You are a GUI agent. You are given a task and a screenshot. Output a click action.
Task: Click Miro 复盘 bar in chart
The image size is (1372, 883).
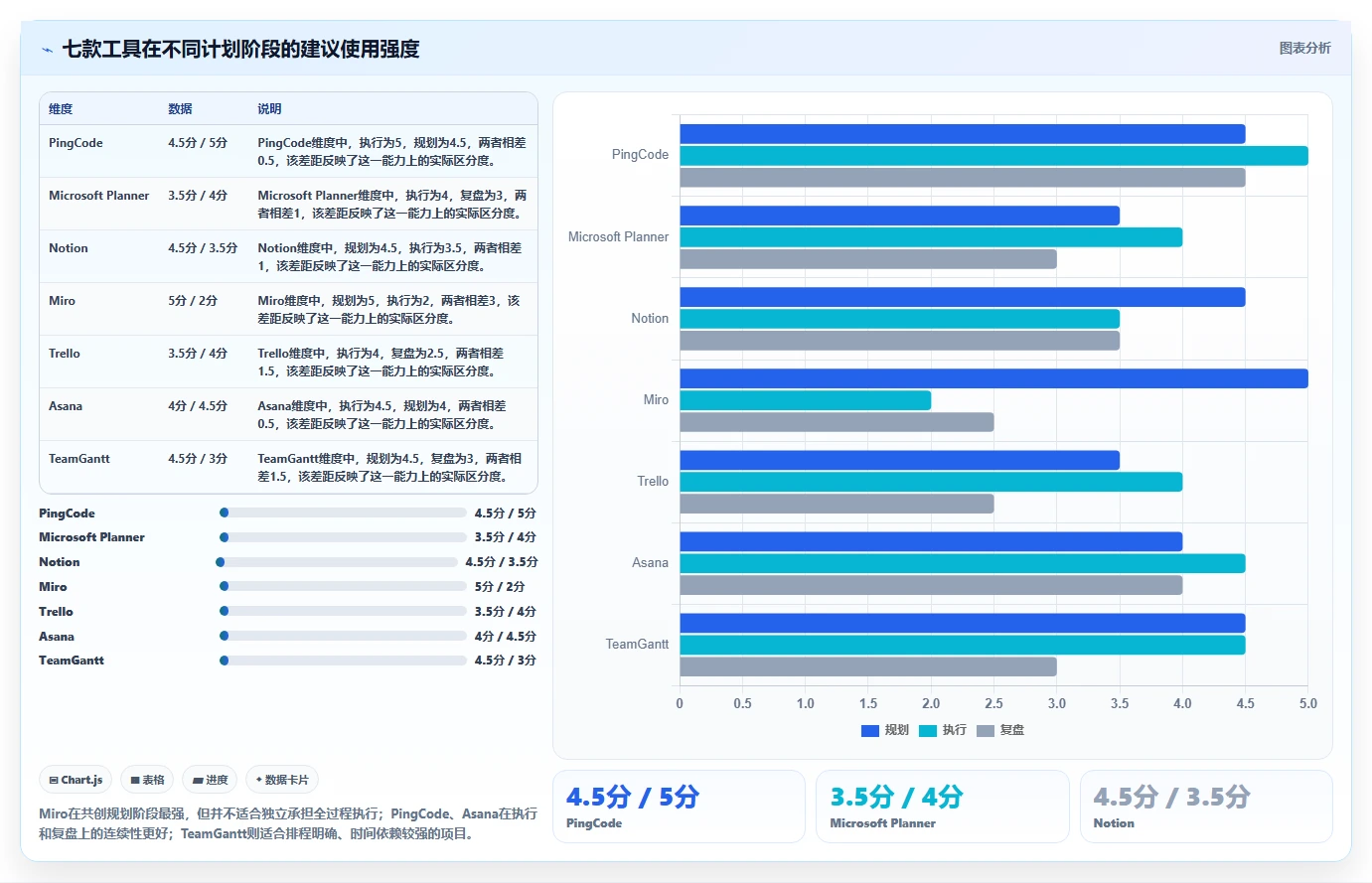click(837, 422)
